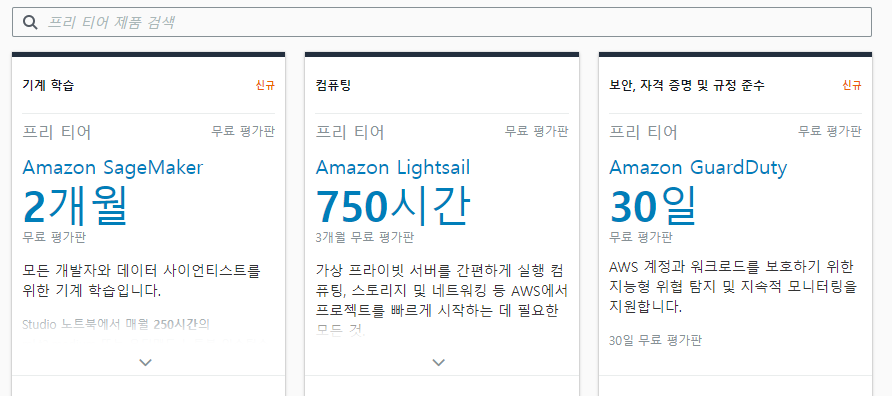Click SageMaker description 모든 개발자와 데이터 사이언티스트
Screen dimensions: 892x396
141,281
